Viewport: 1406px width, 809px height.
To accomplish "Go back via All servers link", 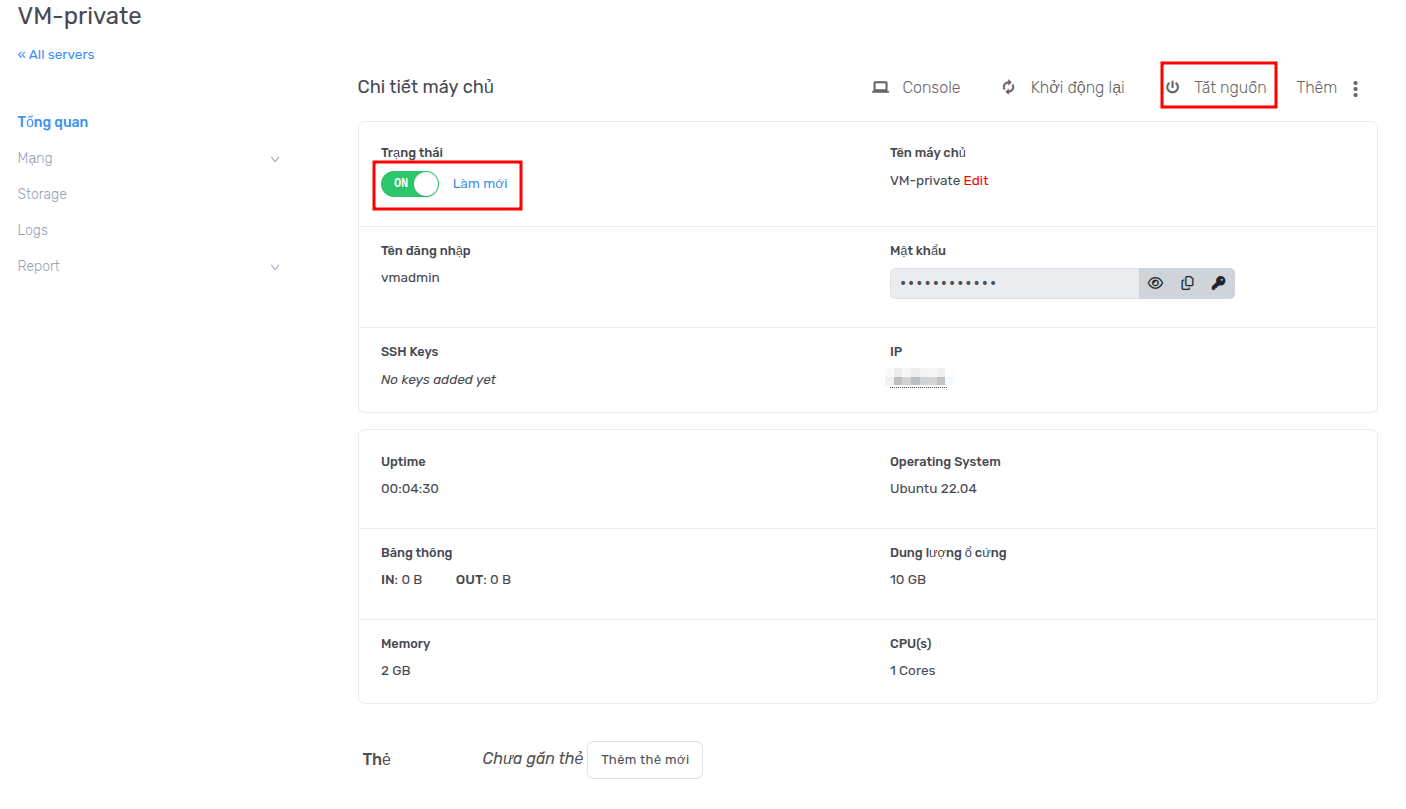I will tap(56, 55).
